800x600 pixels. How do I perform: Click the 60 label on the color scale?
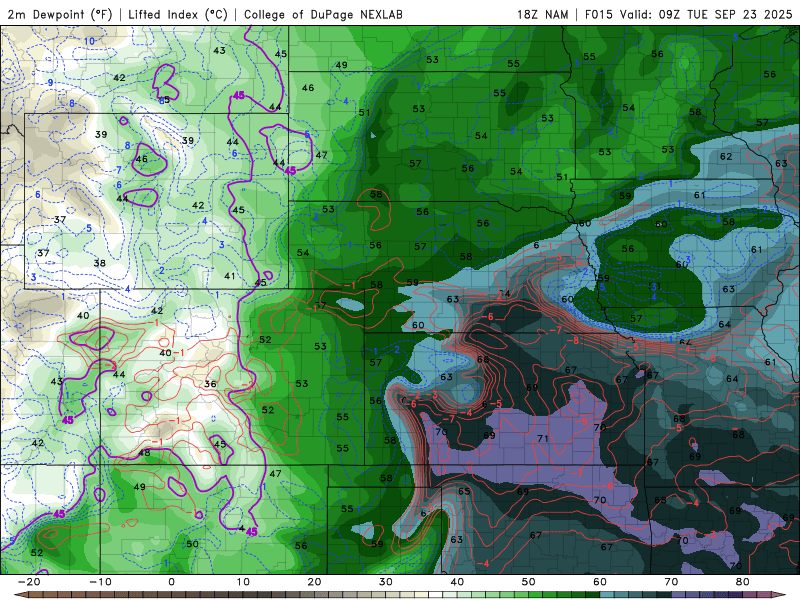click(x=600, y=582)
